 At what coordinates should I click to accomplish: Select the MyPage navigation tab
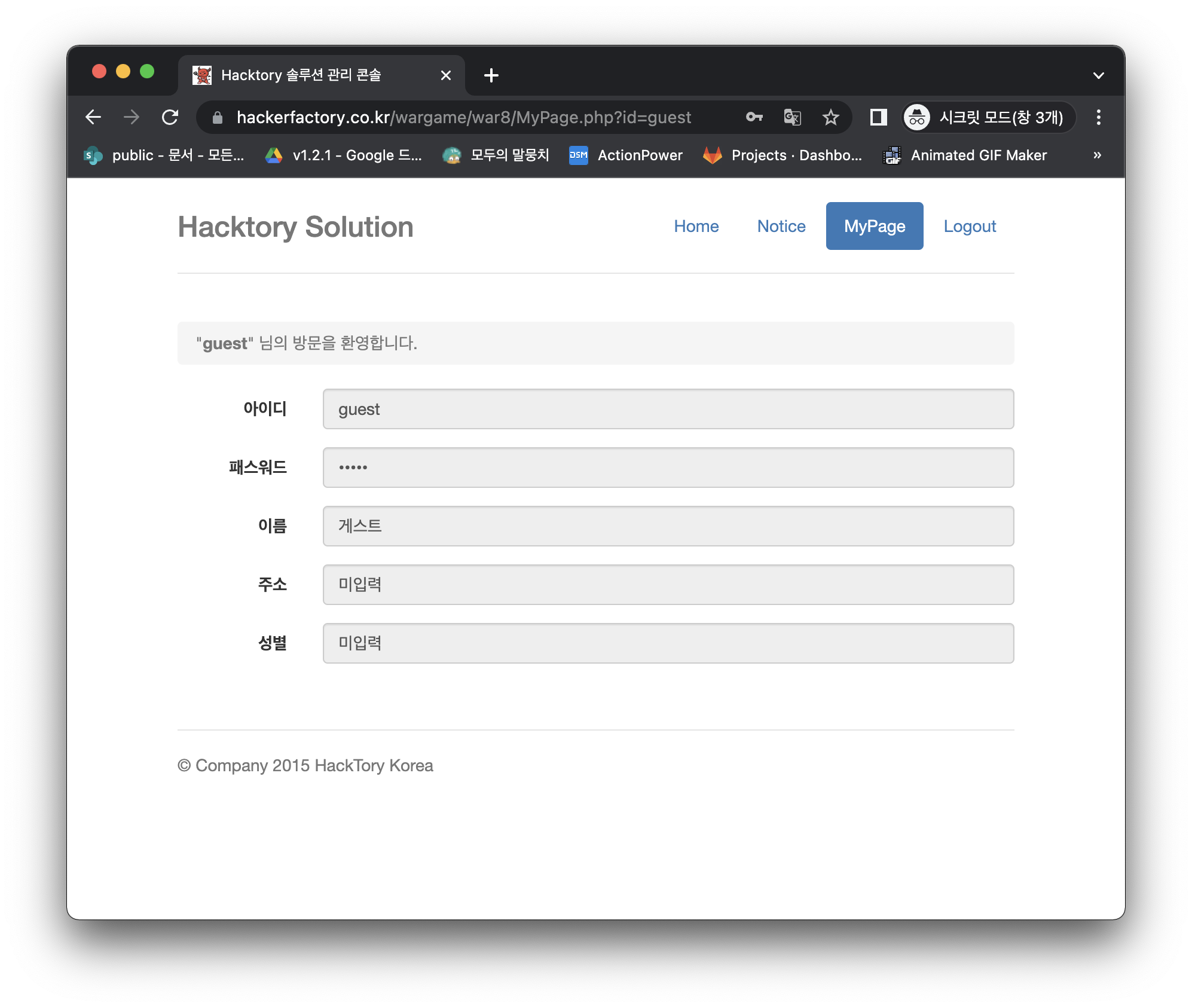(874, 226)
